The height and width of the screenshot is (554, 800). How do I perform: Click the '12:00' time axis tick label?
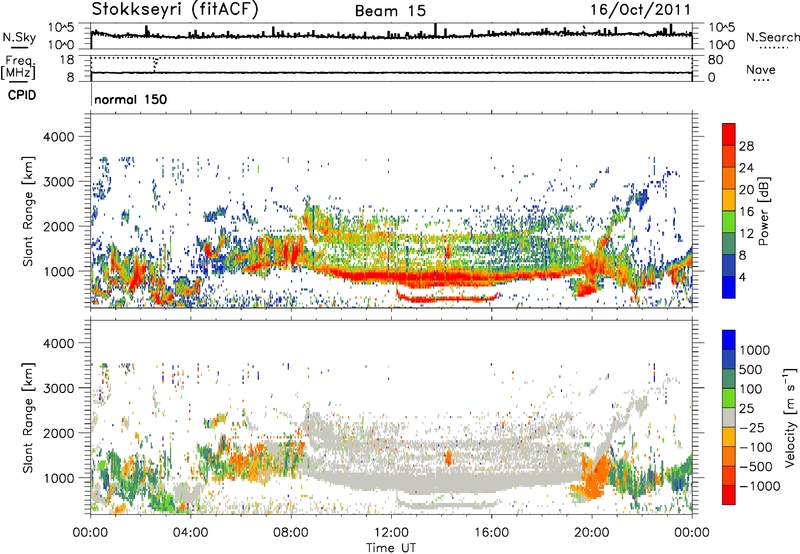tap(391, 533)
